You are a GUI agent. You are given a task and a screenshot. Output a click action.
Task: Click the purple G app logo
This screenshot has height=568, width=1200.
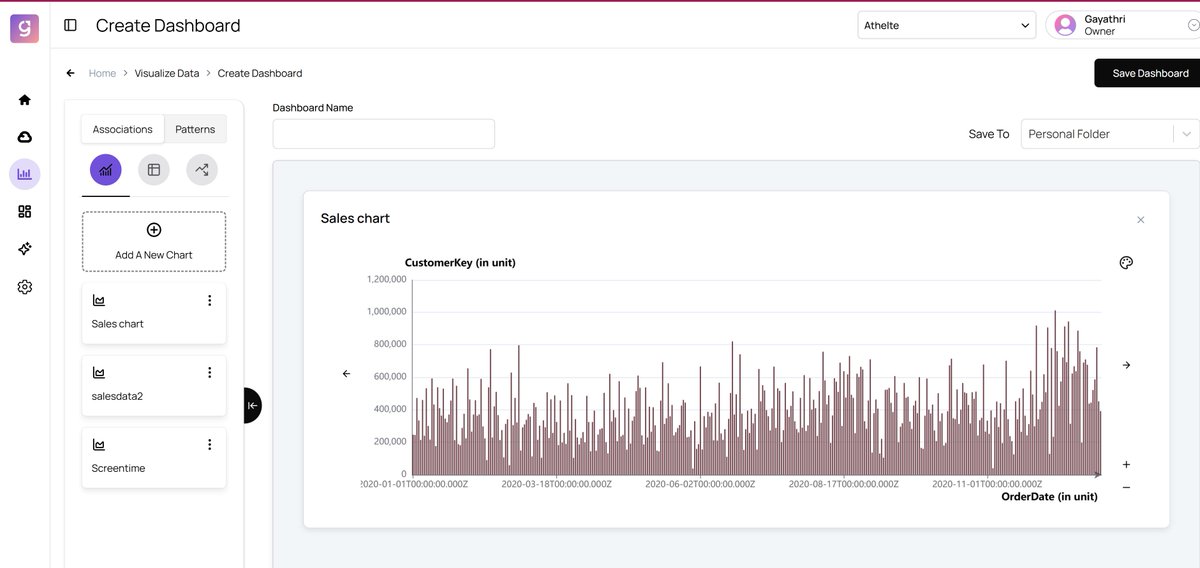25,27
